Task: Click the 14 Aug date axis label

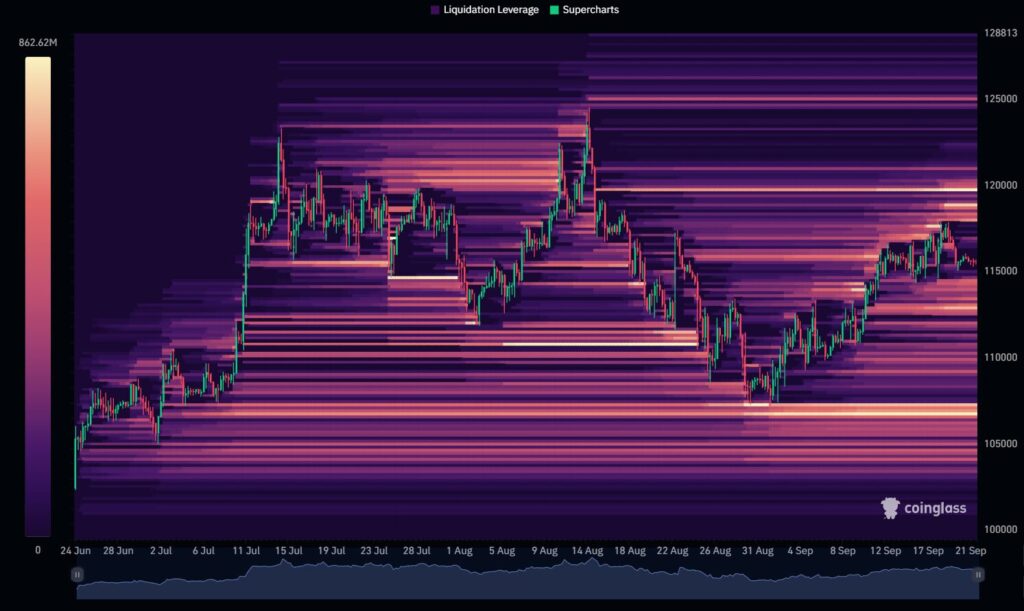Action: tap(587, 550)
